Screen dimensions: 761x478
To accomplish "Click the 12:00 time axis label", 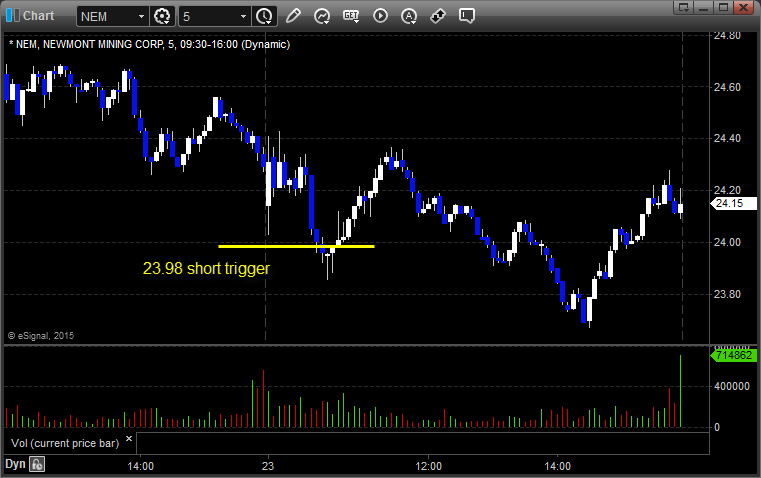I will point(429,466).
